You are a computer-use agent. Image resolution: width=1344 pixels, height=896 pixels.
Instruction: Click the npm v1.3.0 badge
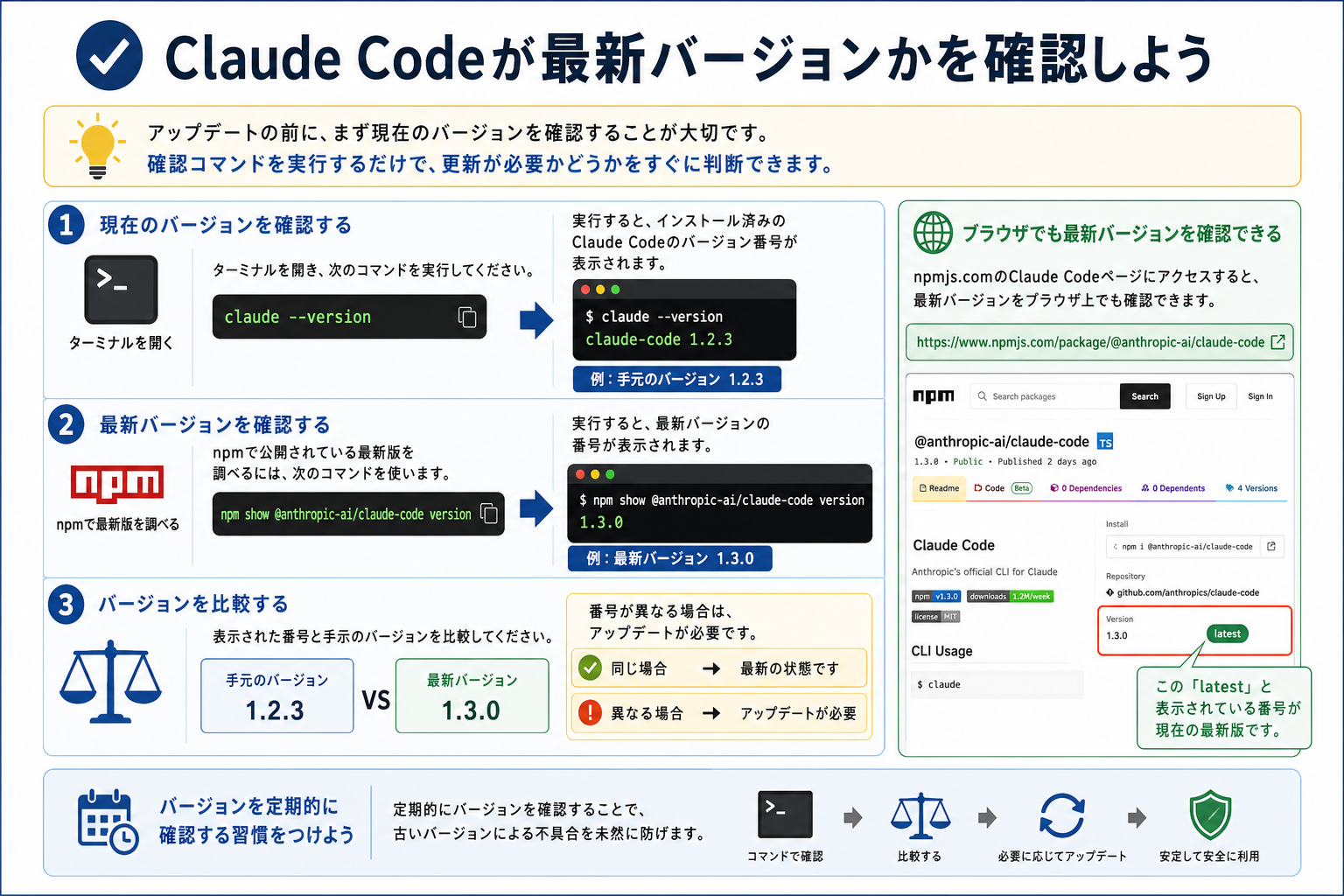(x=936, y=596)
